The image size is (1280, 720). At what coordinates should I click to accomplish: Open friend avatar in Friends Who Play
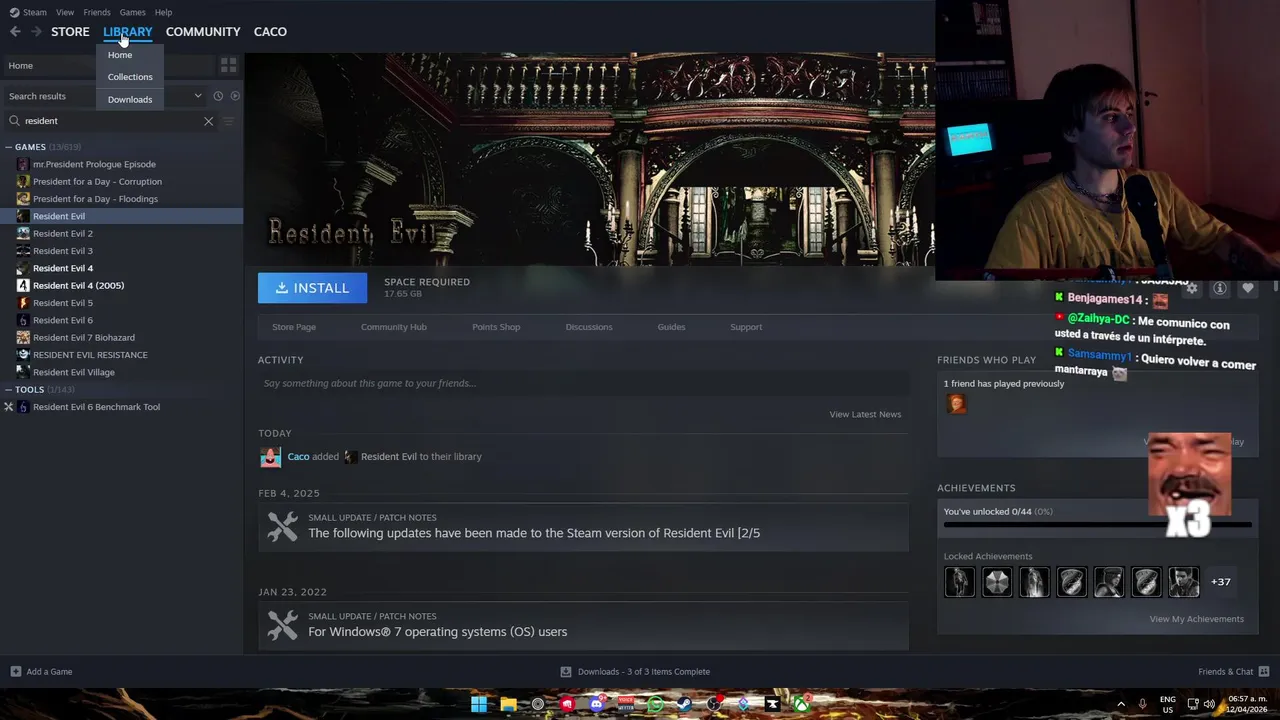pos(956,403)
